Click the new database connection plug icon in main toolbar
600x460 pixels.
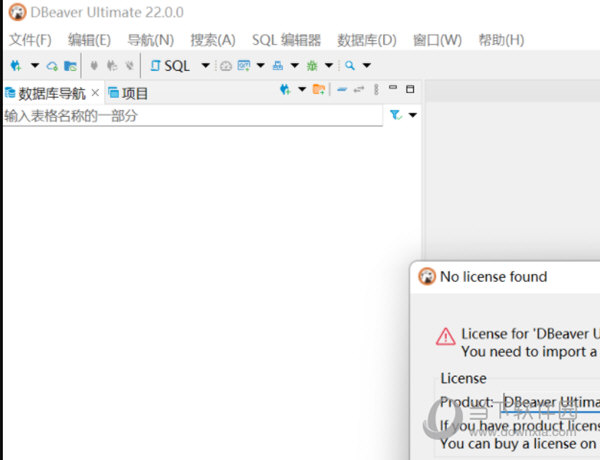(x=16, y=66)
